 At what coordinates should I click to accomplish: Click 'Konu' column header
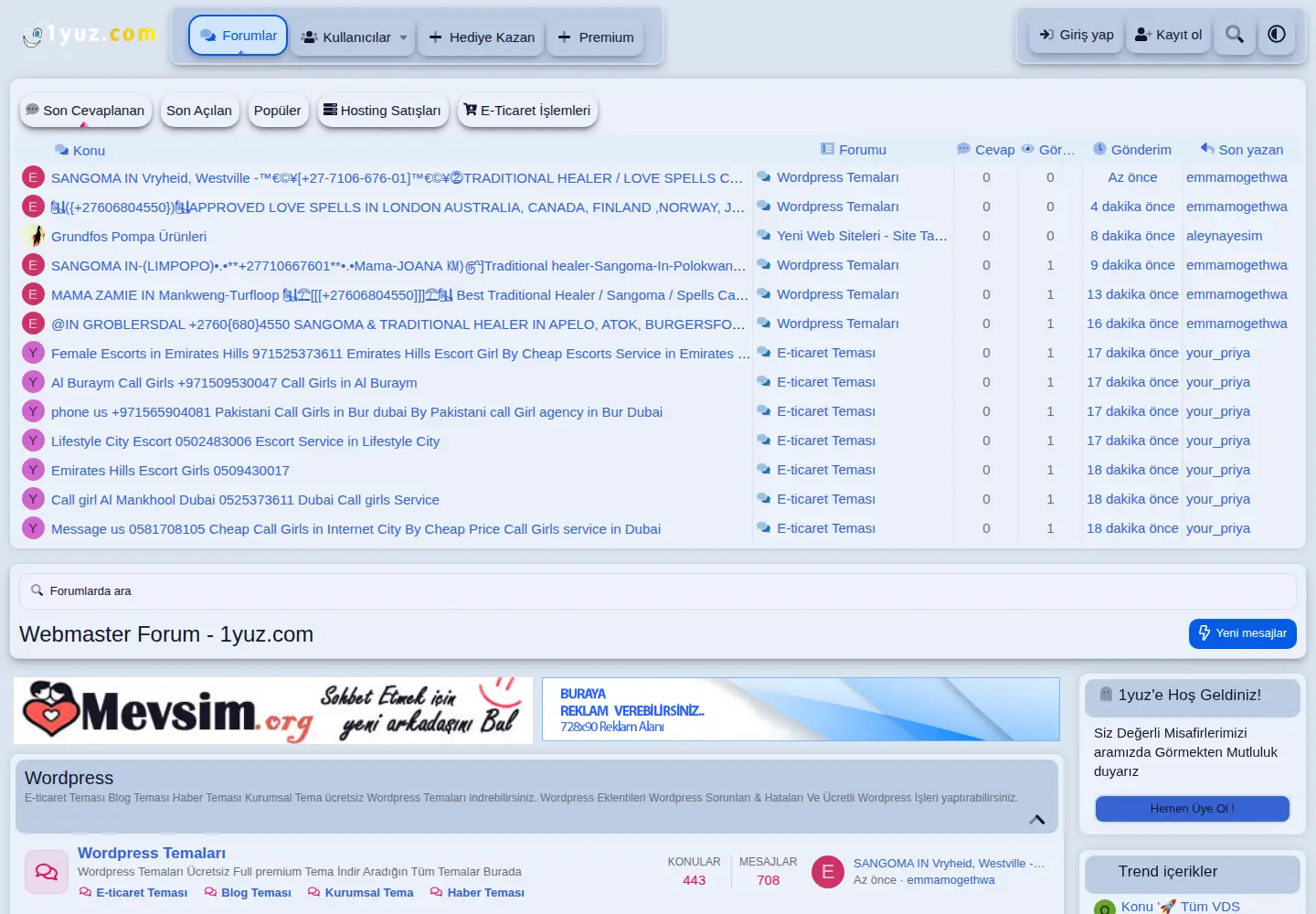[x=89, y=151]
